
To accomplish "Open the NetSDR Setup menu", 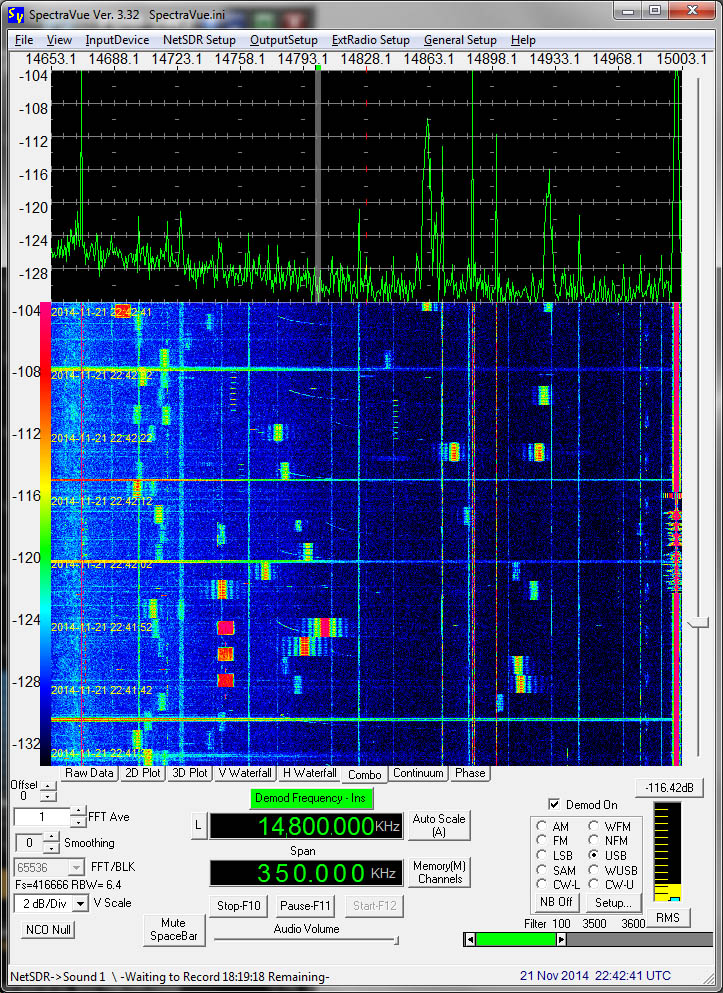I will (199, 40).
